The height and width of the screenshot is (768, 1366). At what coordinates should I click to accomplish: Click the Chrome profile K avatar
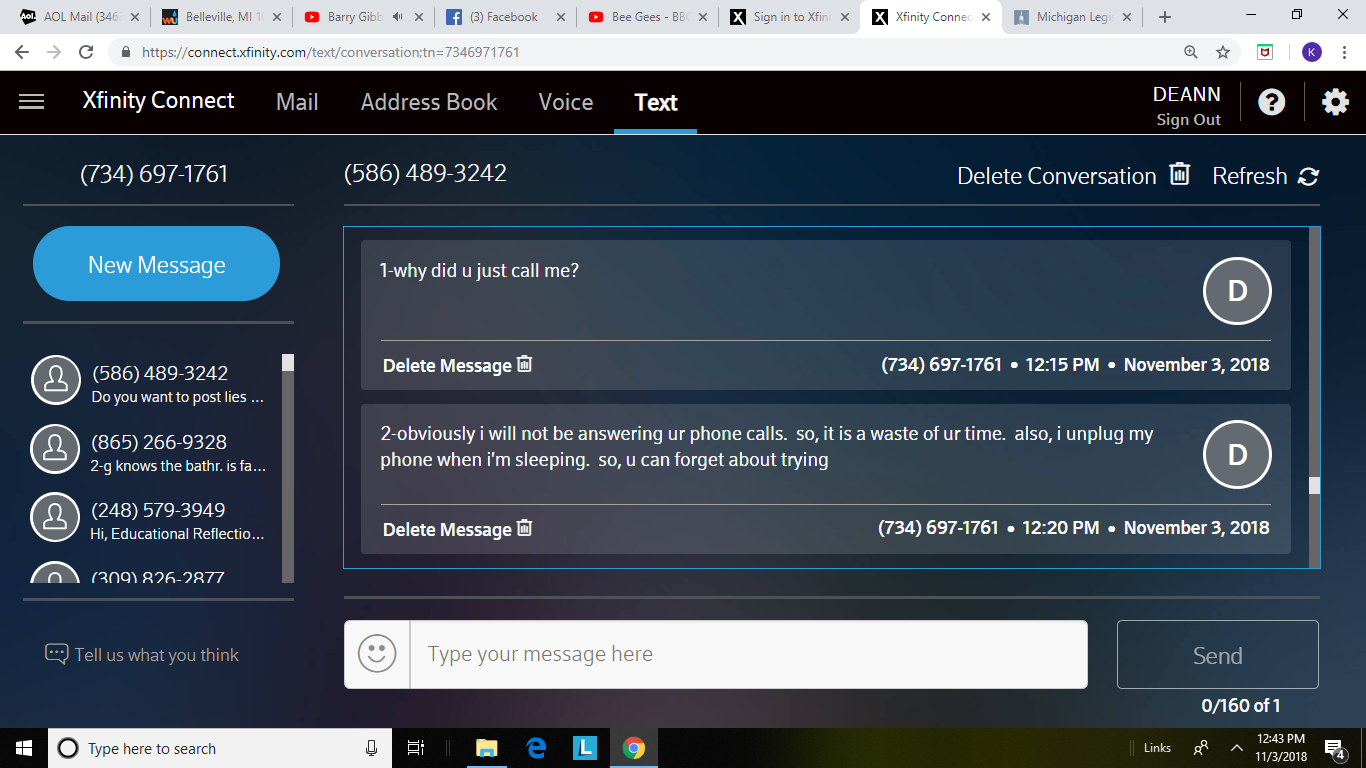click(x=1311, y=52)
